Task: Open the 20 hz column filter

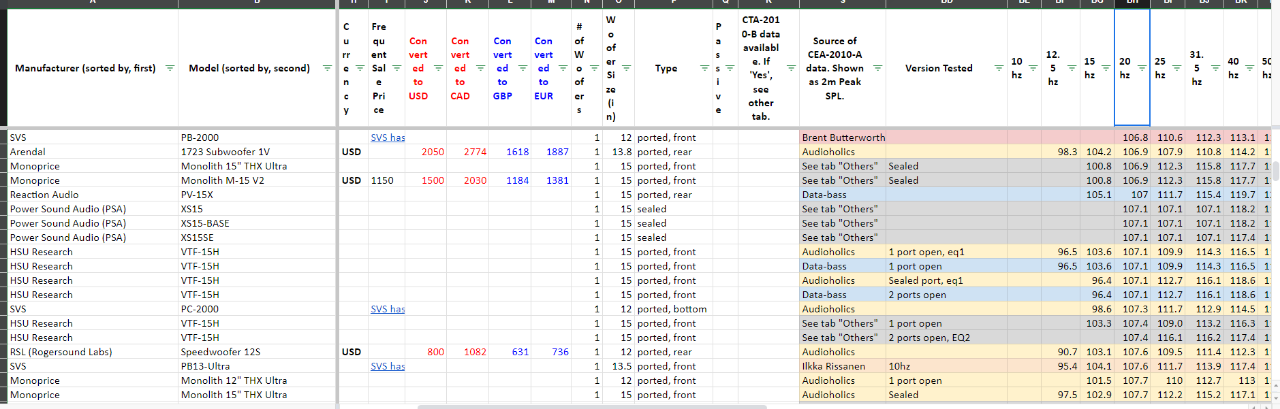Action: click(1142, 68)
